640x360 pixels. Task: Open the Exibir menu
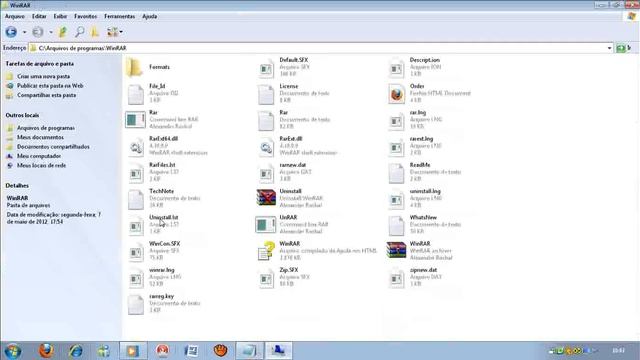click(x=60, y=16)
